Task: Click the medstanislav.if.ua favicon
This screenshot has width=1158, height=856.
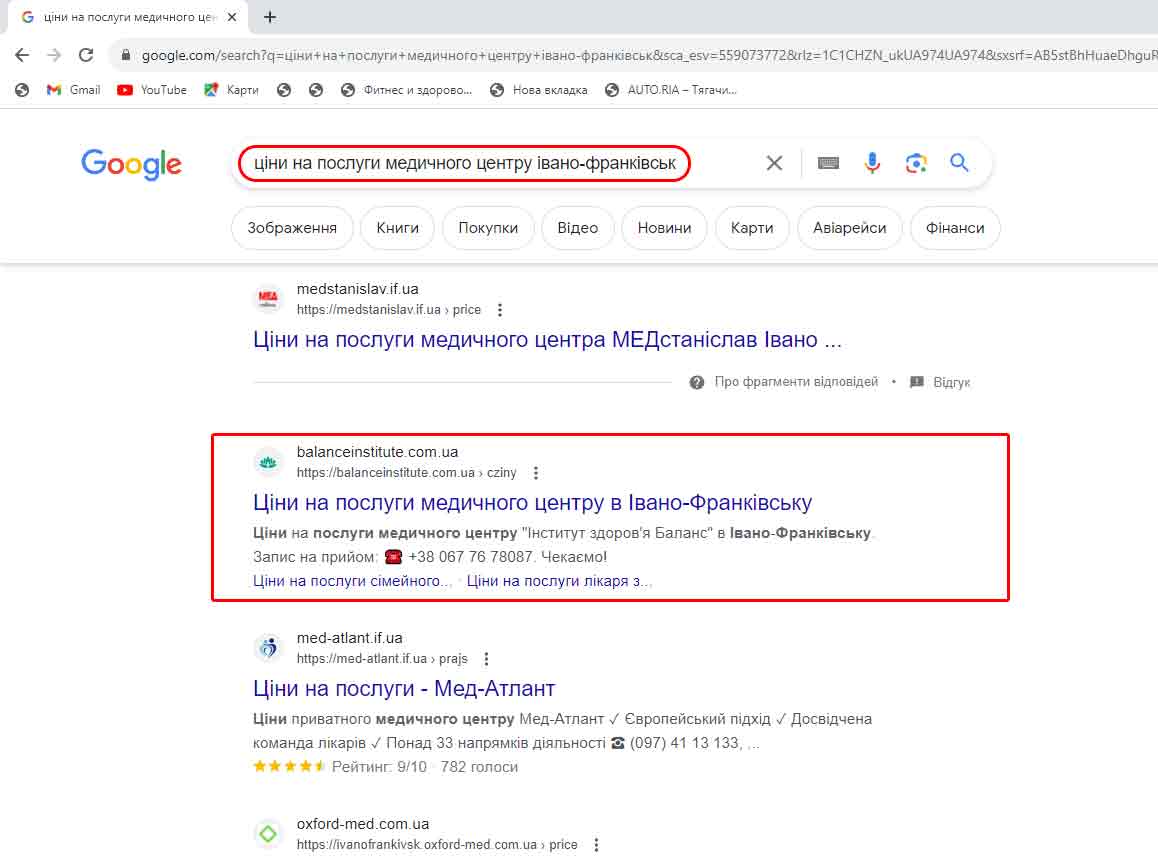Action: point(268,298)
